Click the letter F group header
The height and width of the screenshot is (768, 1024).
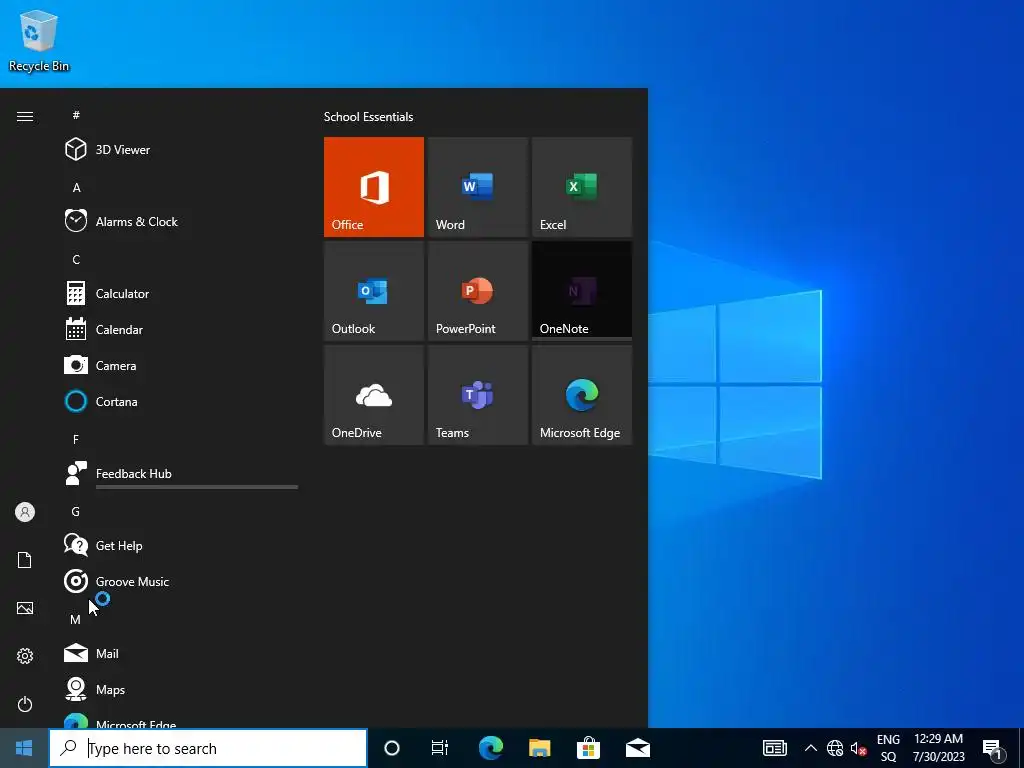pos(76,440)
